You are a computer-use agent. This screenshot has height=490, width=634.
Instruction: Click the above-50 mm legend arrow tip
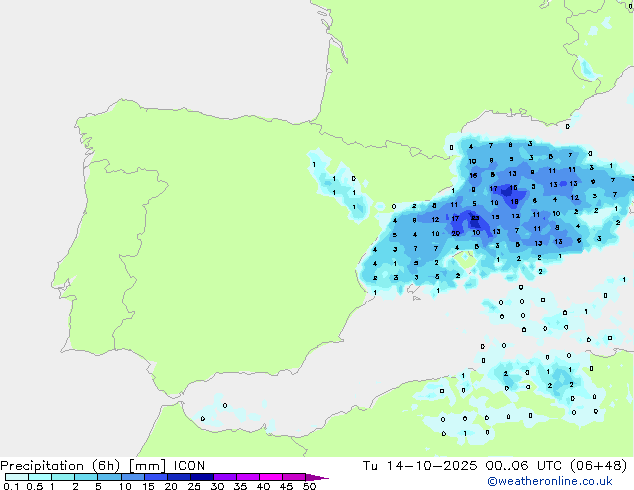[x=317, y=477]
